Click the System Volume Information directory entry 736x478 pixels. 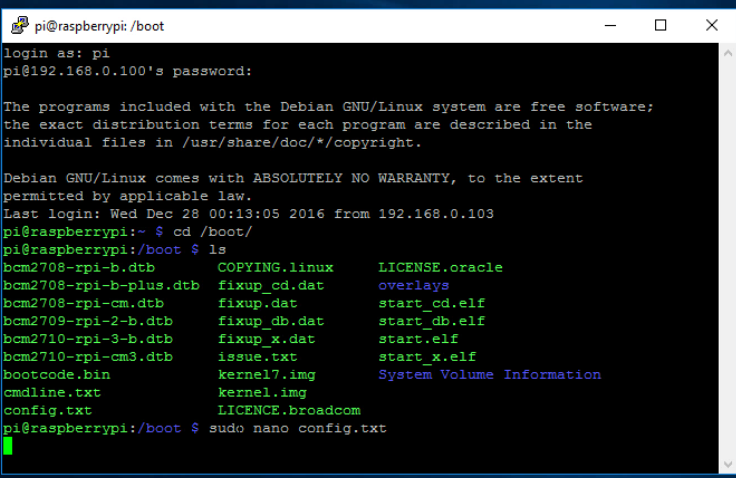489,374
